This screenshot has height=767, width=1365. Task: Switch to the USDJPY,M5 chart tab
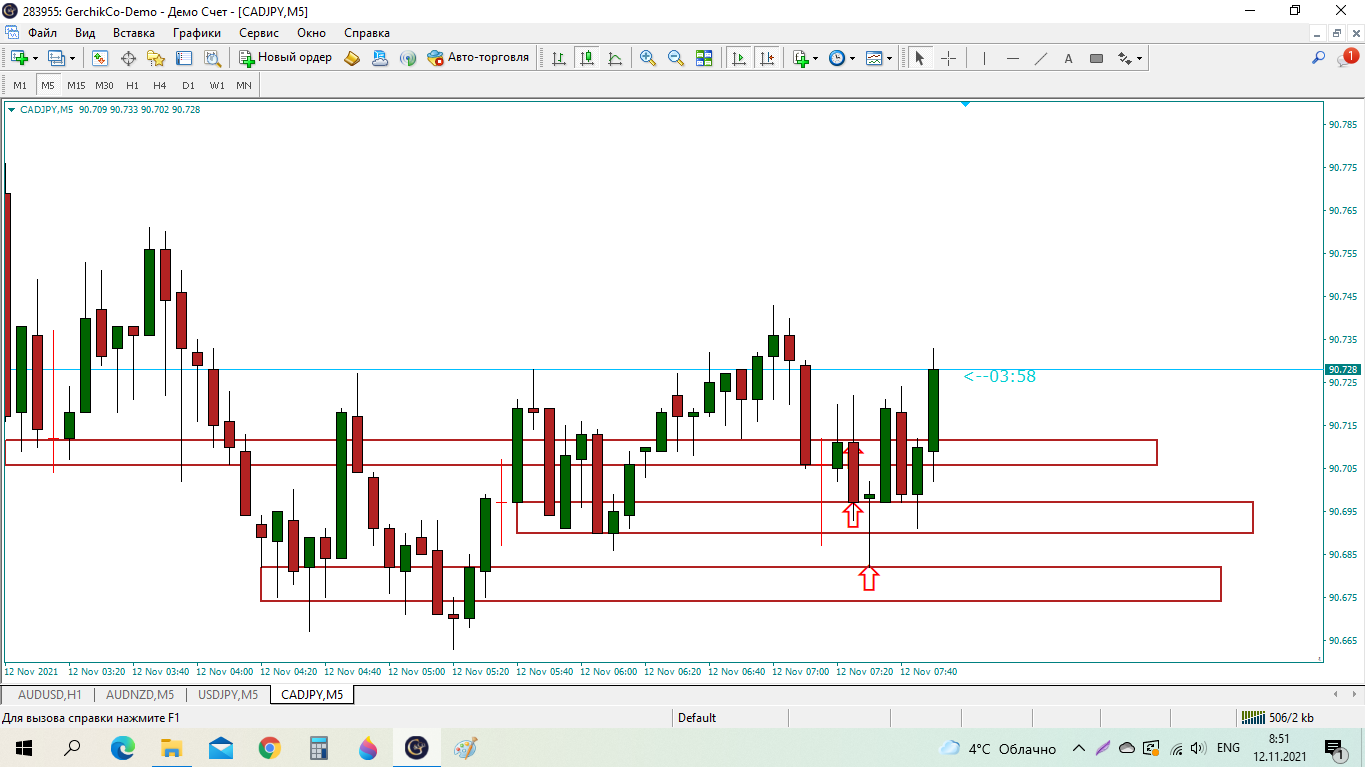point(228,694)
